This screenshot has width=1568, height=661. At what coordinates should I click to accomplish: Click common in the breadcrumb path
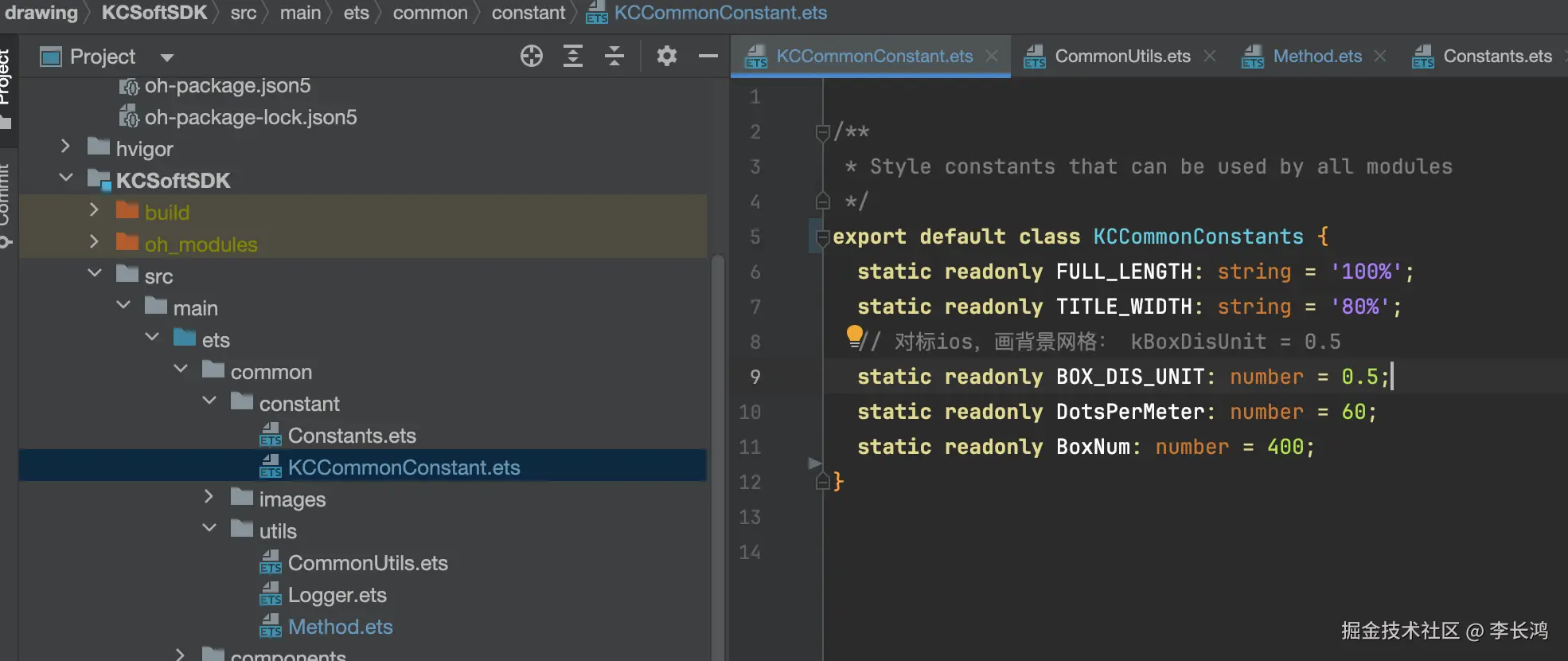pos(430,13)
